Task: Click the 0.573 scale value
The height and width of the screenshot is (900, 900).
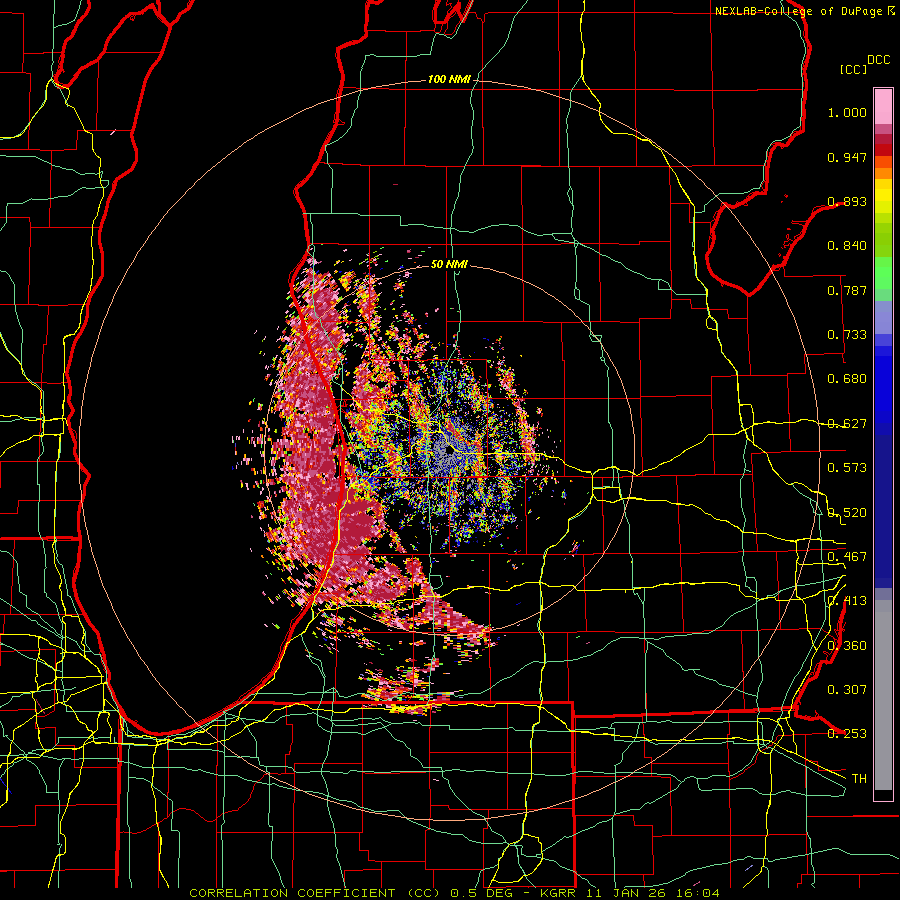Action: [847, 468]
